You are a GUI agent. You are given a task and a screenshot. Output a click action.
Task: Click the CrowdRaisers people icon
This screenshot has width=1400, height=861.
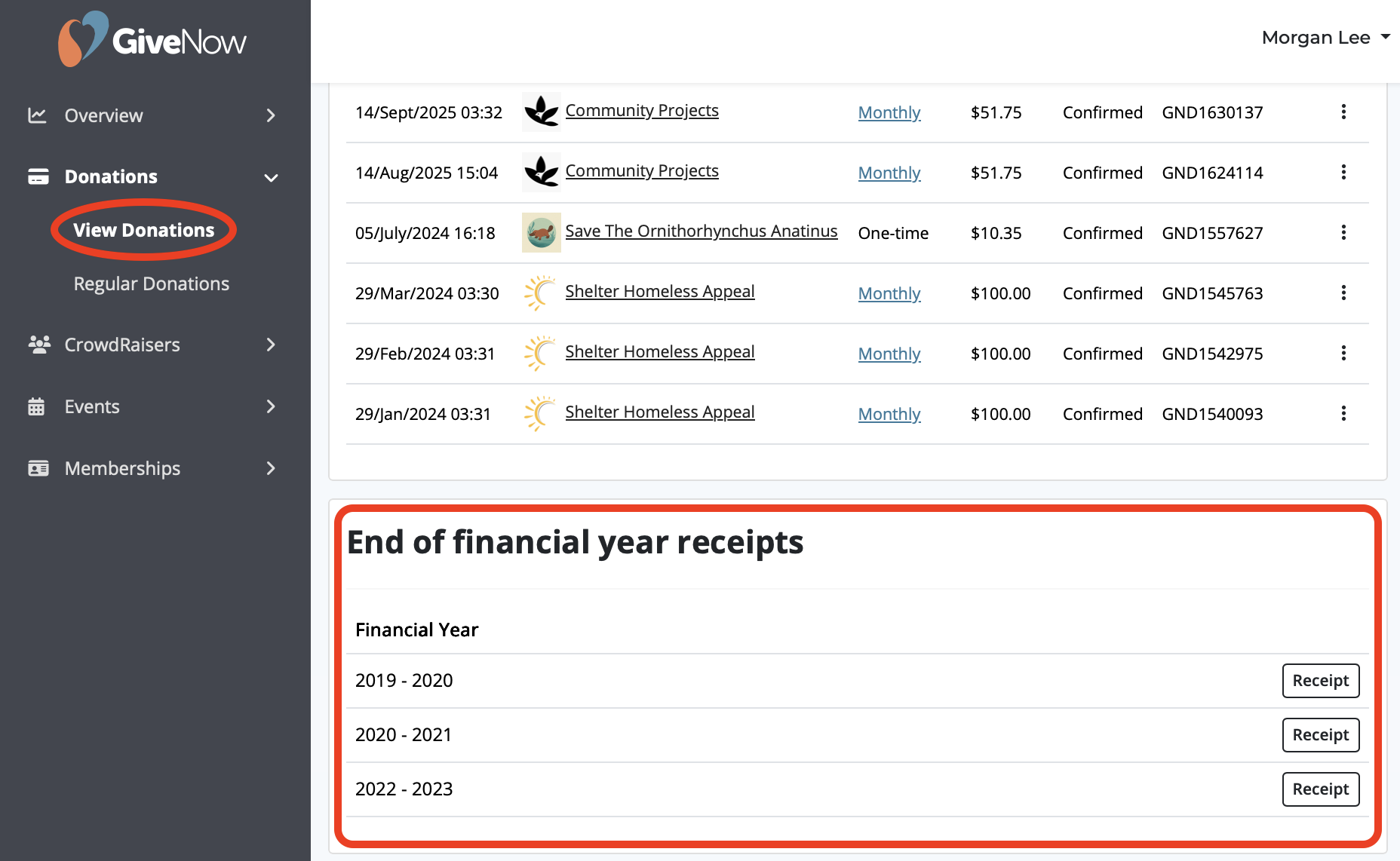click(38, 345)
